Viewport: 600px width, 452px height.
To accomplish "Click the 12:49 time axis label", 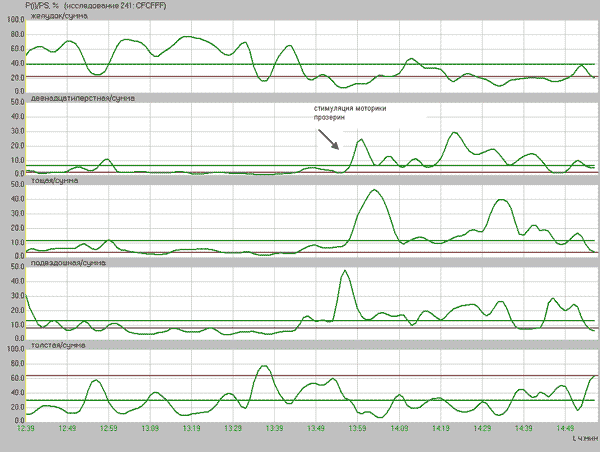I will pos(67,428).
